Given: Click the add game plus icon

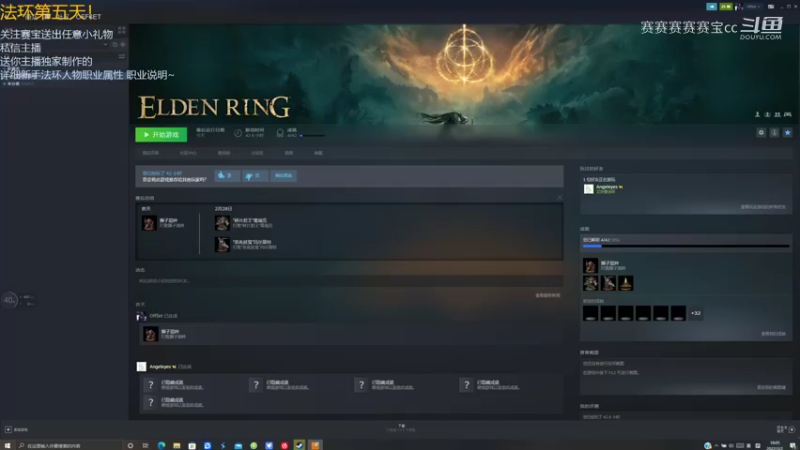Looking at the screenshot, I should click(x=8, y=430).
